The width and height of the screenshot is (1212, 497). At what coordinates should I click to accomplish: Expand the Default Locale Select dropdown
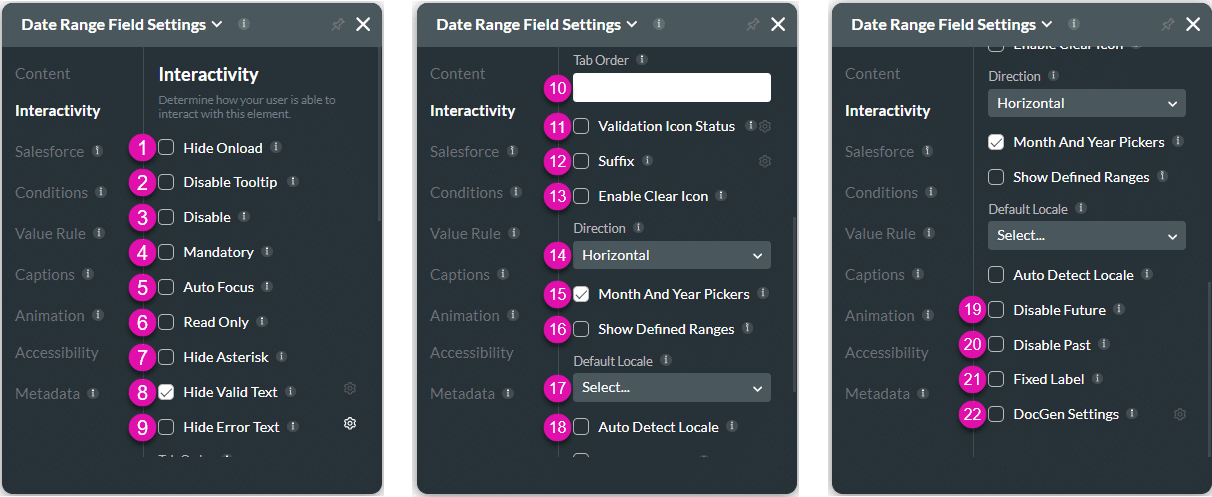click(671, 387)
